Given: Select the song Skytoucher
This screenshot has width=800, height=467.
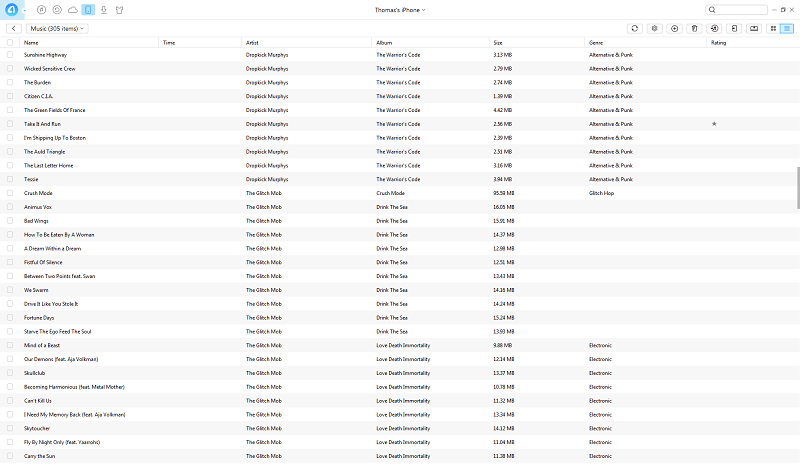Looking at the screenshot, I should [x=37, y=428].
